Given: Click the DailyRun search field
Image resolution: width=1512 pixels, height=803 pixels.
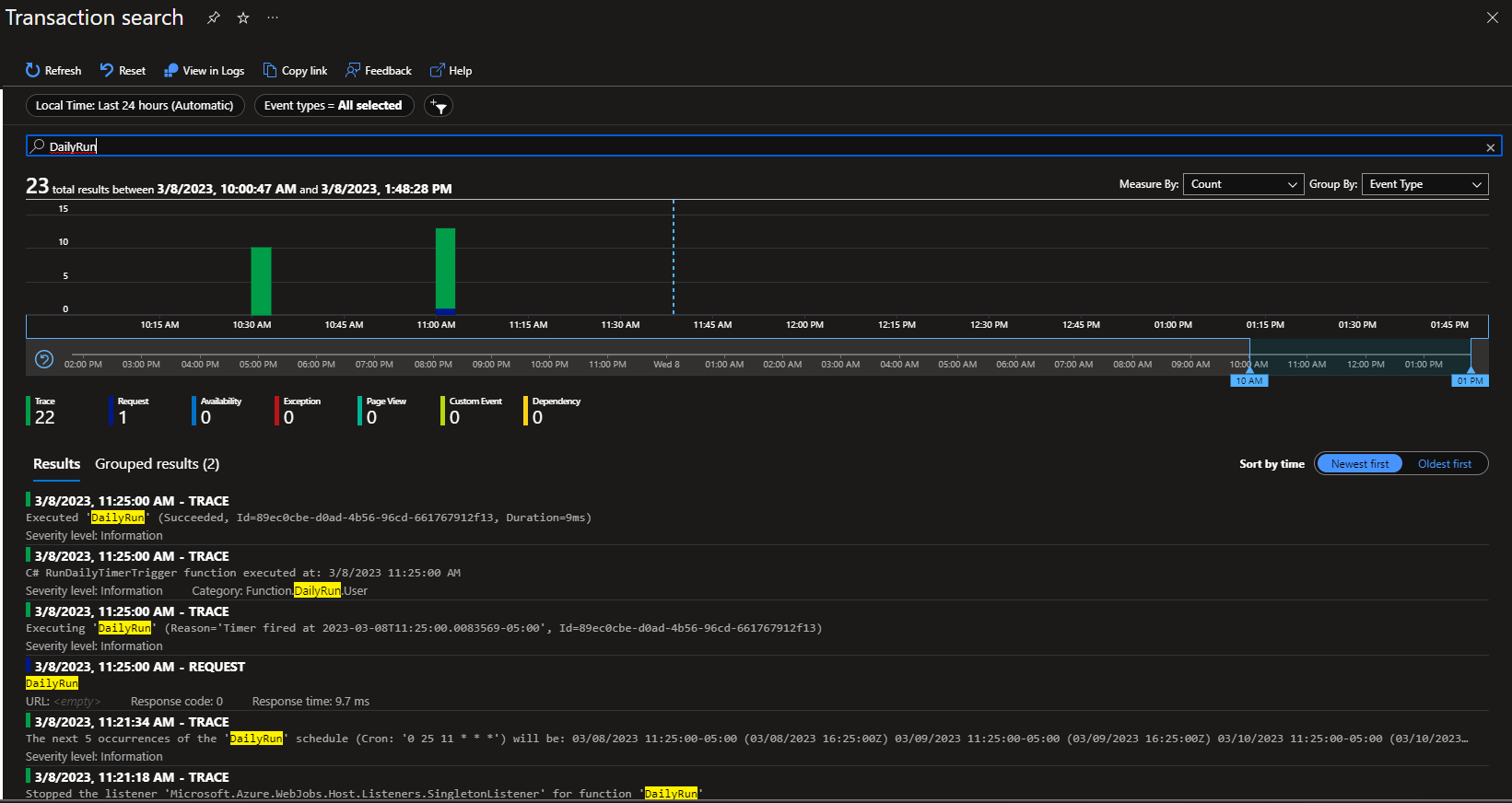Looking at the screenshot, I should (764, 146).
